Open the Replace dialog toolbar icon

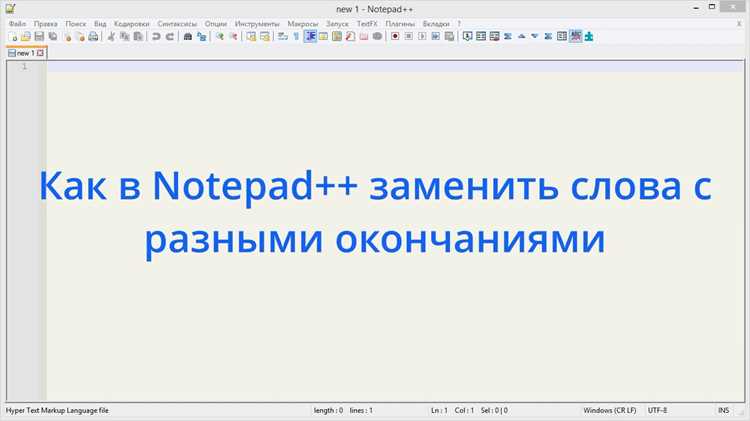[201, 36]
